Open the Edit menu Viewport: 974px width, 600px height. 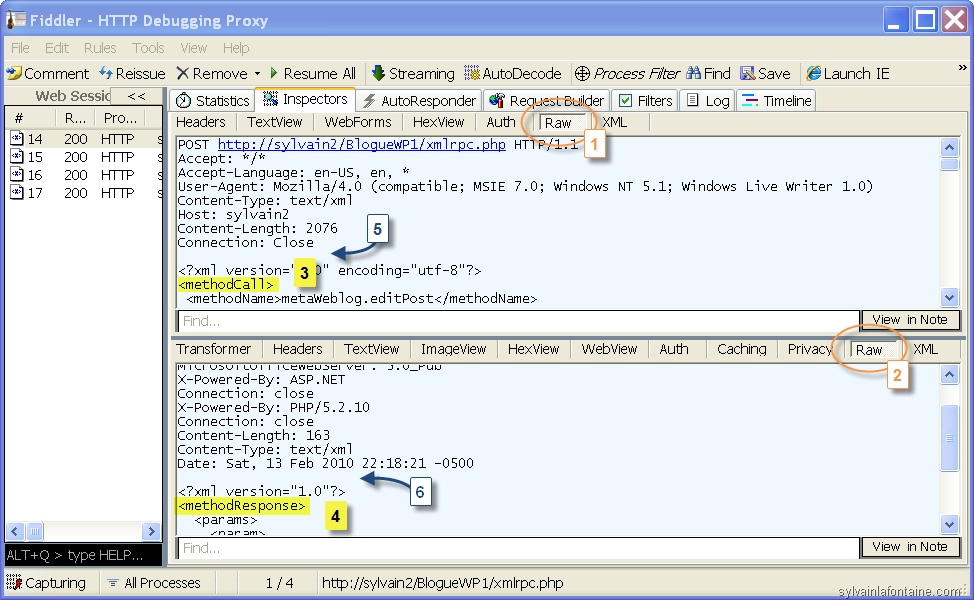coord(57,48)
